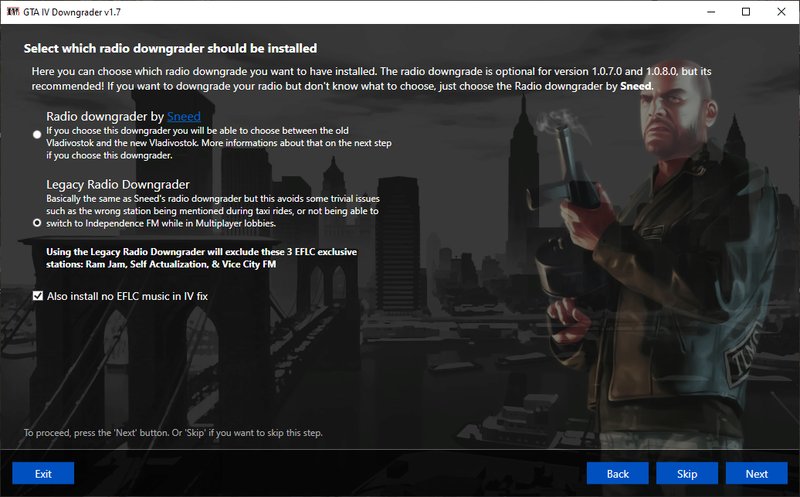Close the GTA IV Downgrader window
The height and width of the screenshot is (497, 800).
pyautogui.click(x=781, y=12)
